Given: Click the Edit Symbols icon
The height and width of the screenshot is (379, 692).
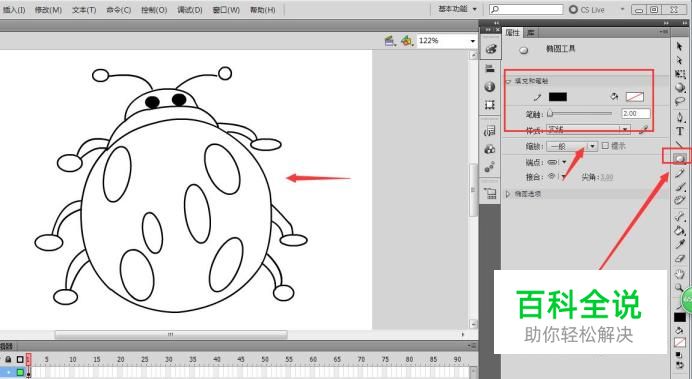Looking at the screenshot, I should [406, 41].
